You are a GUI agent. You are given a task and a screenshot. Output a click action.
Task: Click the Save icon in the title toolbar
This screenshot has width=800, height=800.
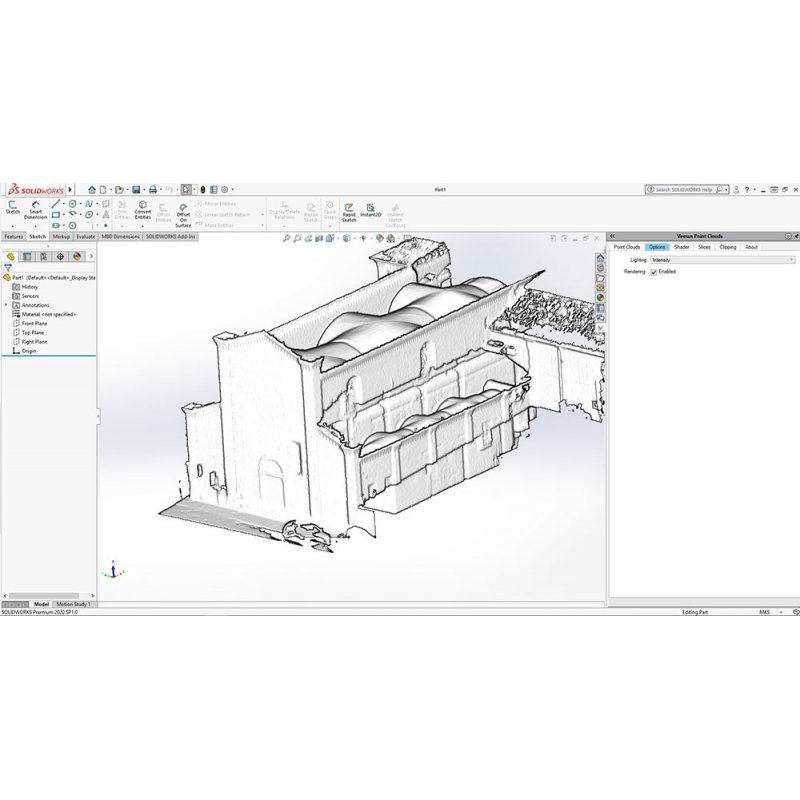[136, 189]
